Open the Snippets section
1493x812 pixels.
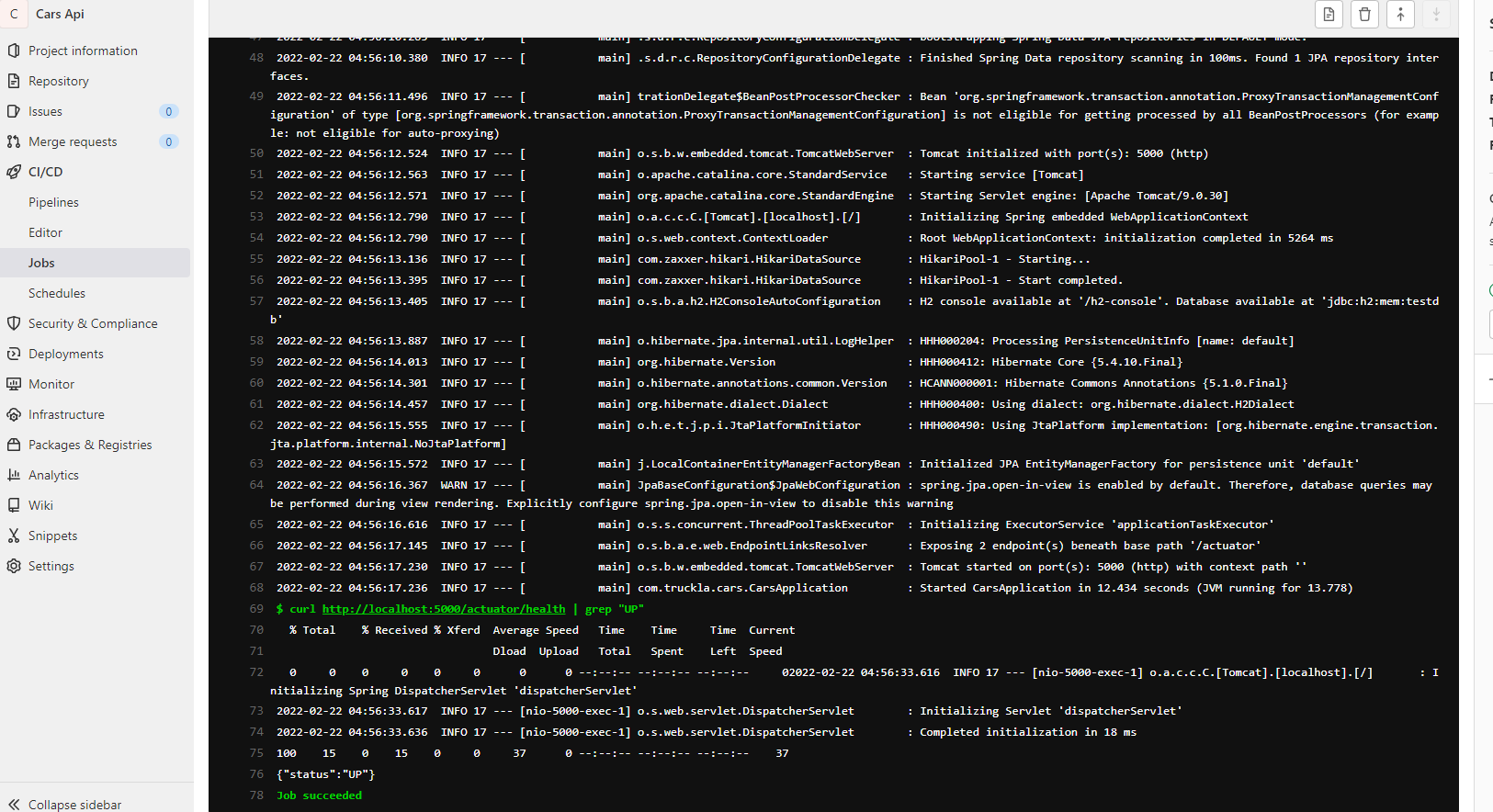tap(52, 536)
